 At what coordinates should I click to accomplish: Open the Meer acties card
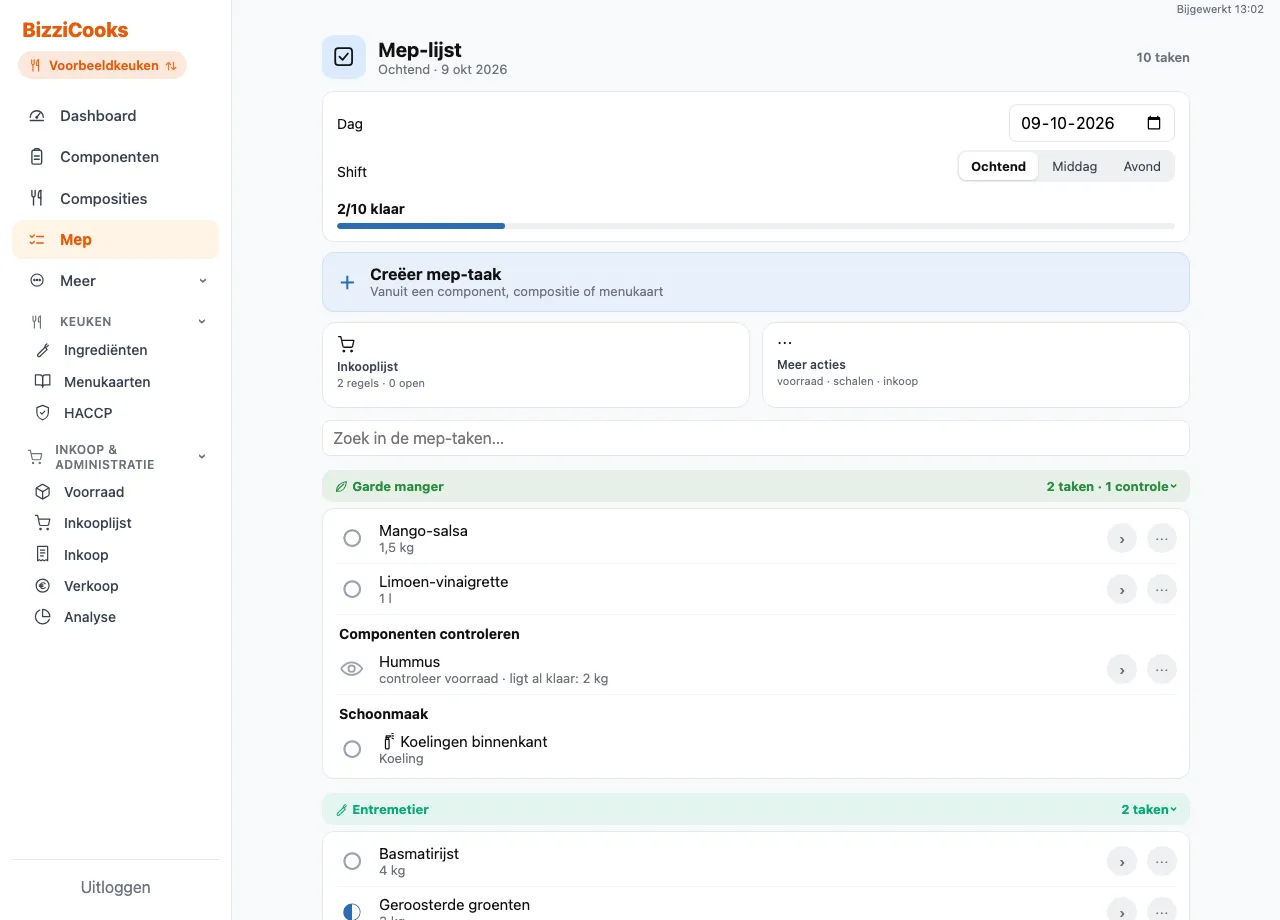pyautogui.click(x=976, y=365)
